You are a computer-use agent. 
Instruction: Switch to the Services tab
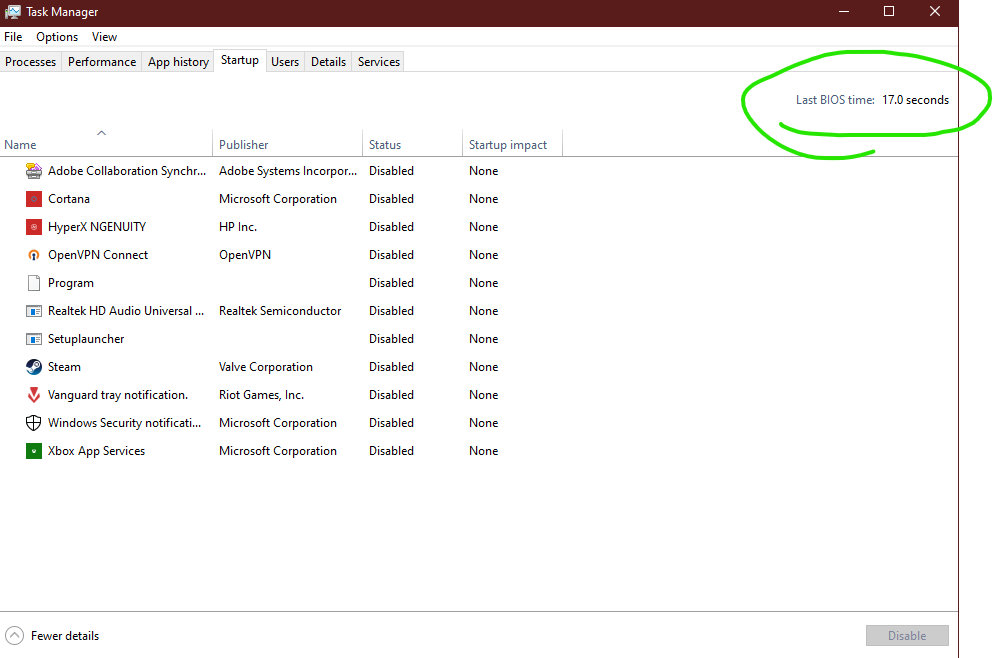(379, 61)
